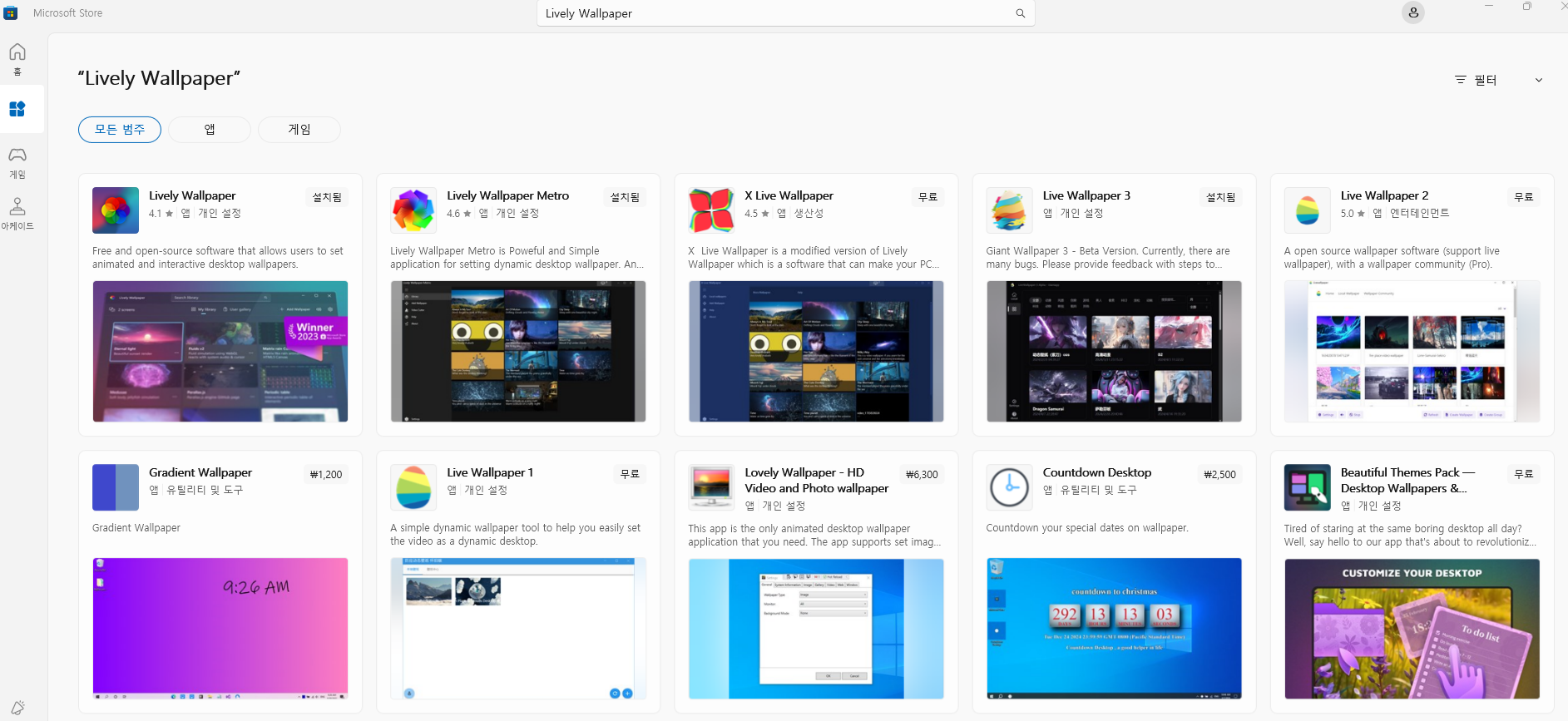Click the Live Wallpaper 3 title
Screen dimensions: 1568x721
point(1086,195)
